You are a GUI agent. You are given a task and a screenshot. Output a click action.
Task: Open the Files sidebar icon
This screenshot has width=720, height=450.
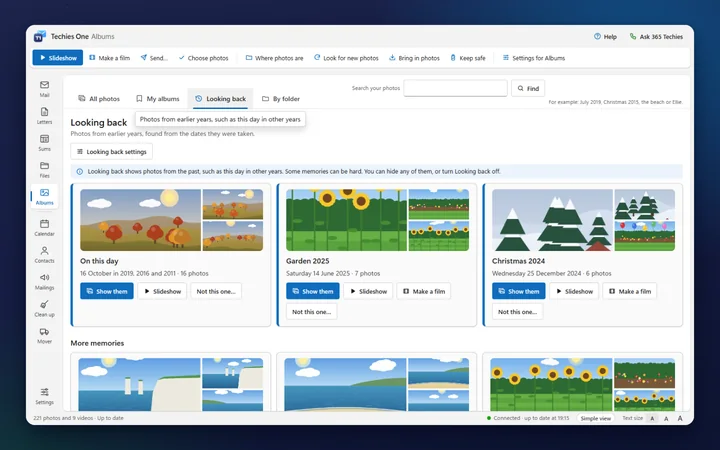point(45,169)
